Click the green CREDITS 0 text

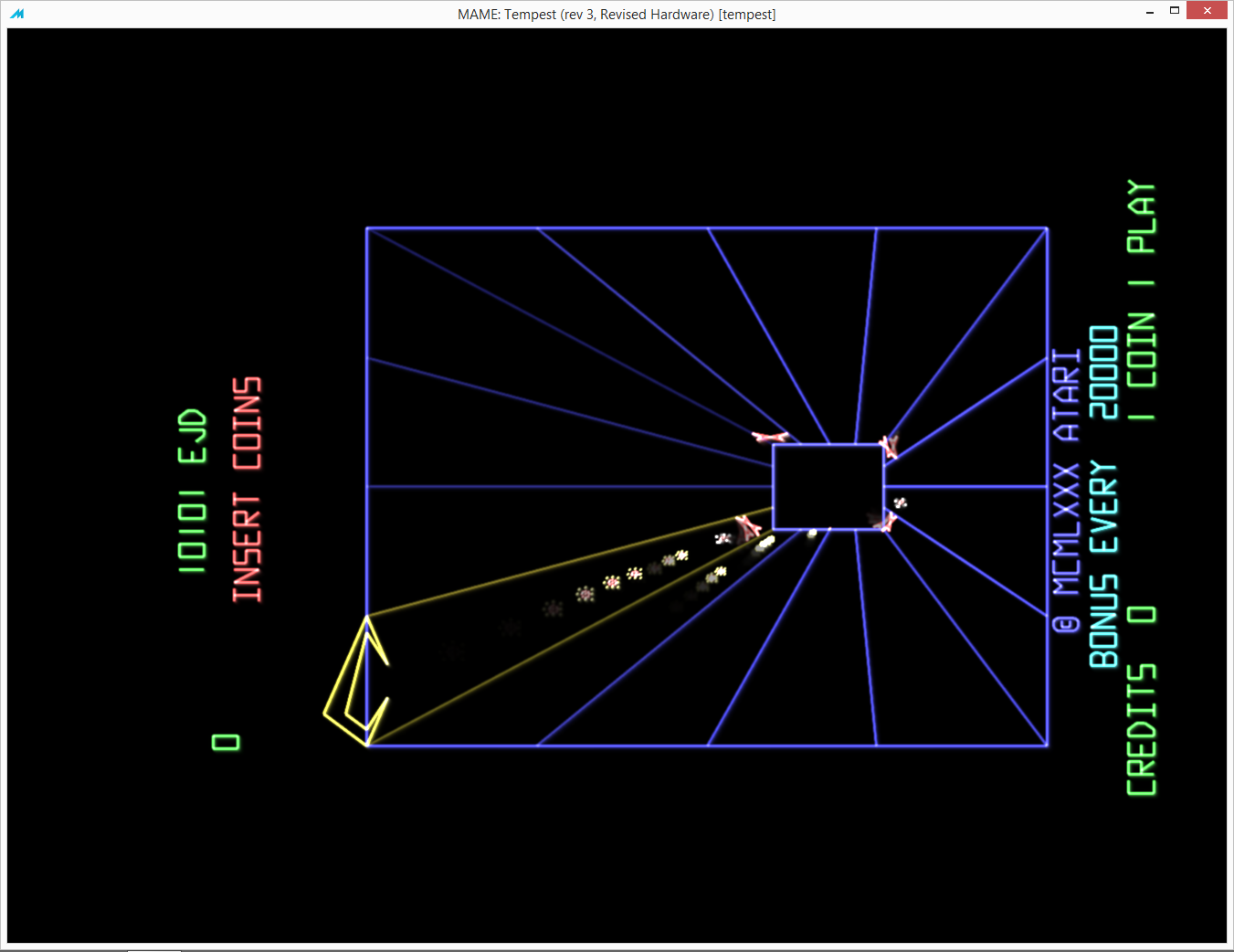tap(1141, 701)
